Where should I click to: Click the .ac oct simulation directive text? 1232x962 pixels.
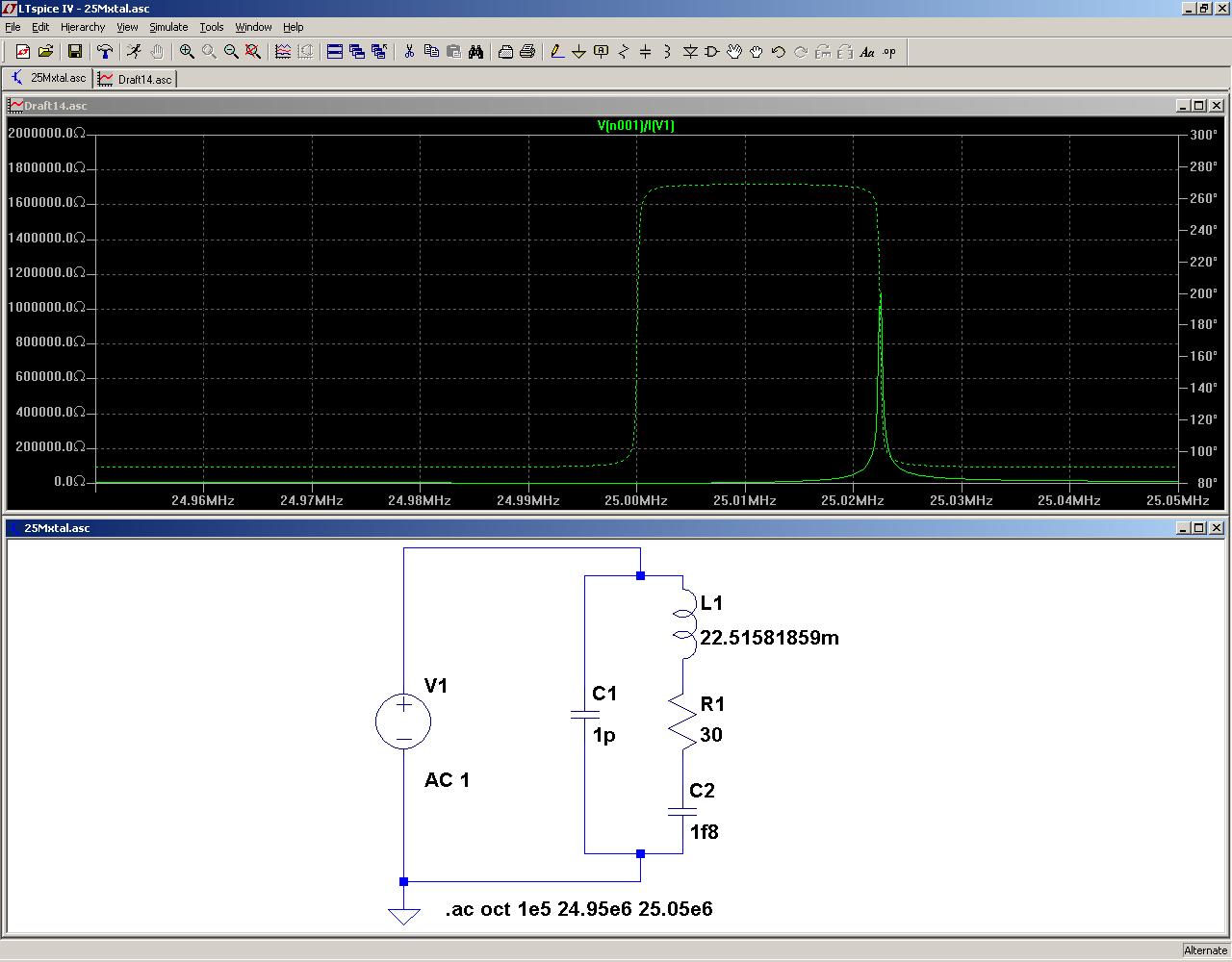click(x=579, y=909)
